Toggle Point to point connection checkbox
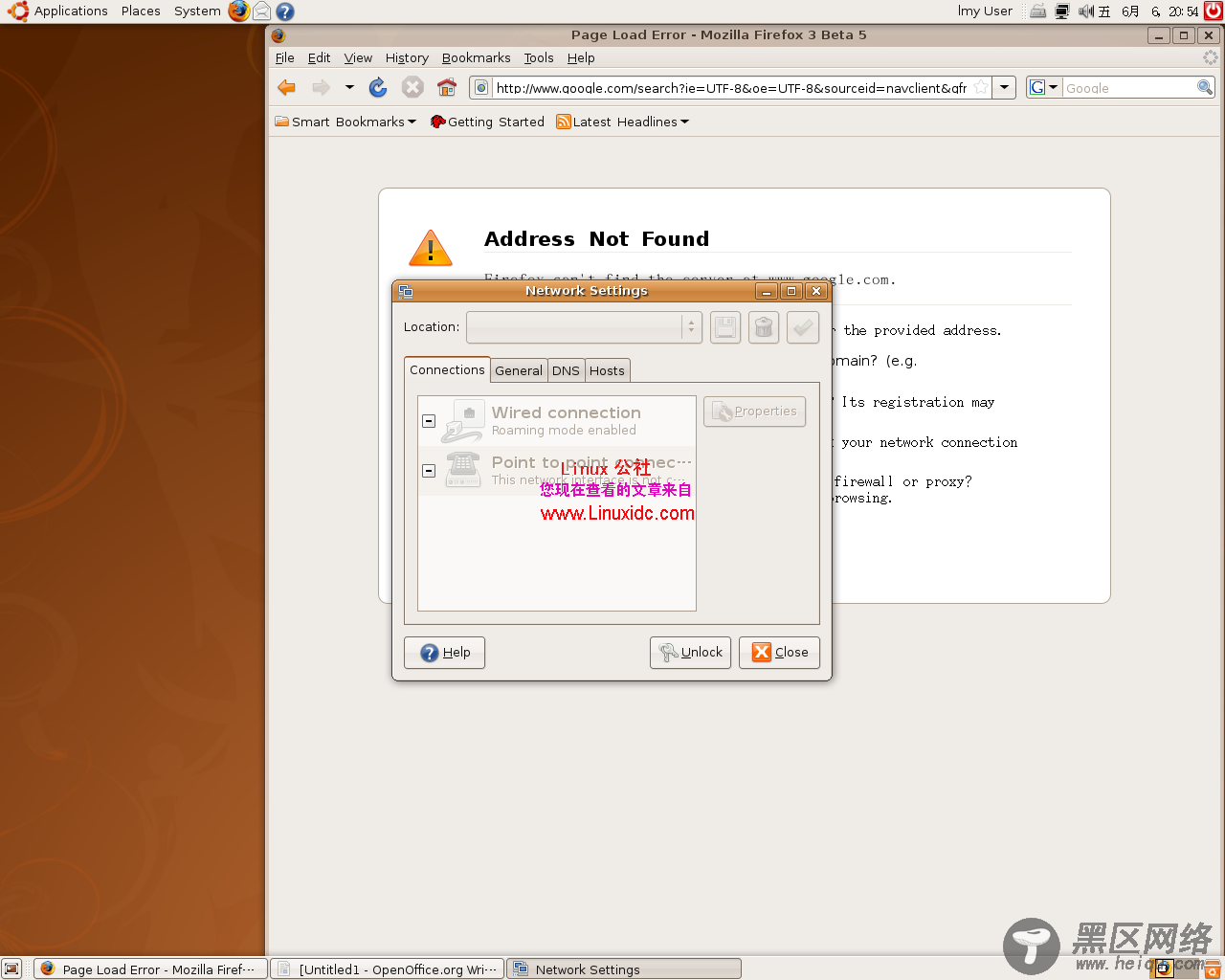This screenshot has height=980, width=1225. (429, 471)
